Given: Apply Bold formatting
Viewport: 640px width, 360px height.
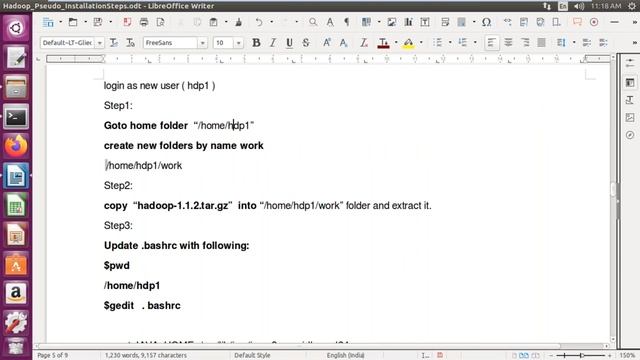Looking at the screenshot, I should 256,42.
